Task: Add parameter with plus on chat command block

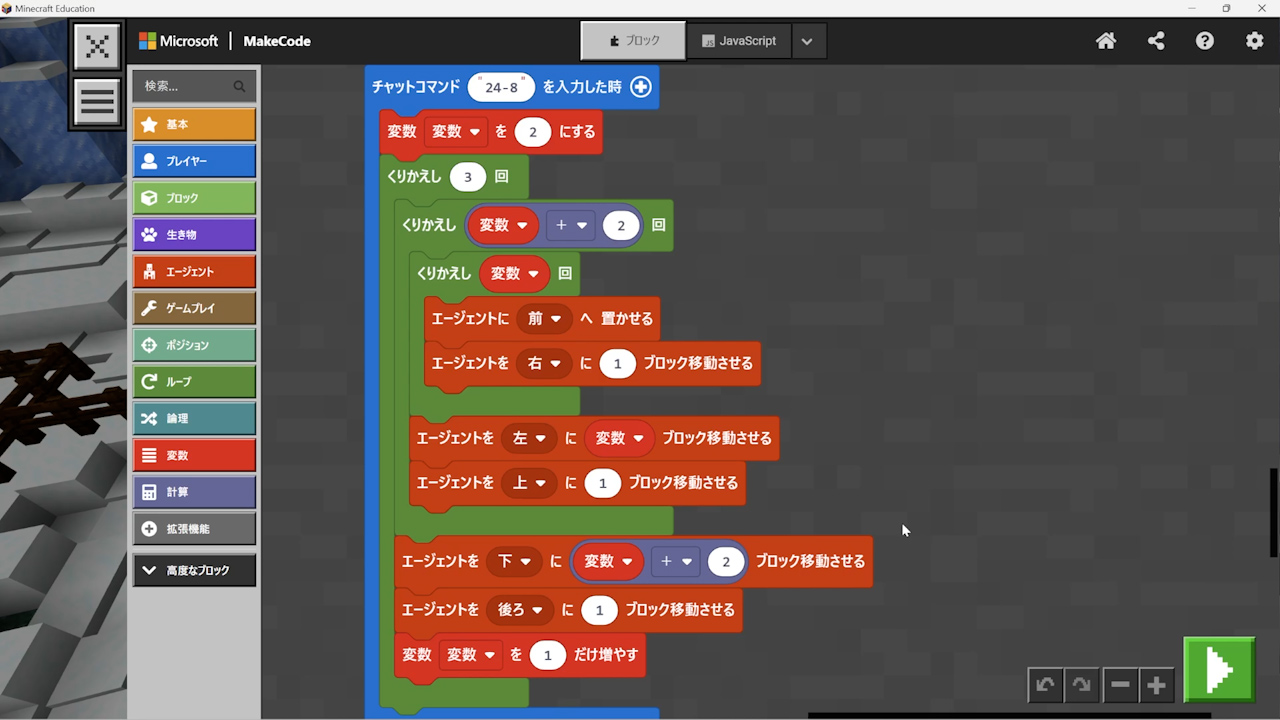Action: point(641,87)
